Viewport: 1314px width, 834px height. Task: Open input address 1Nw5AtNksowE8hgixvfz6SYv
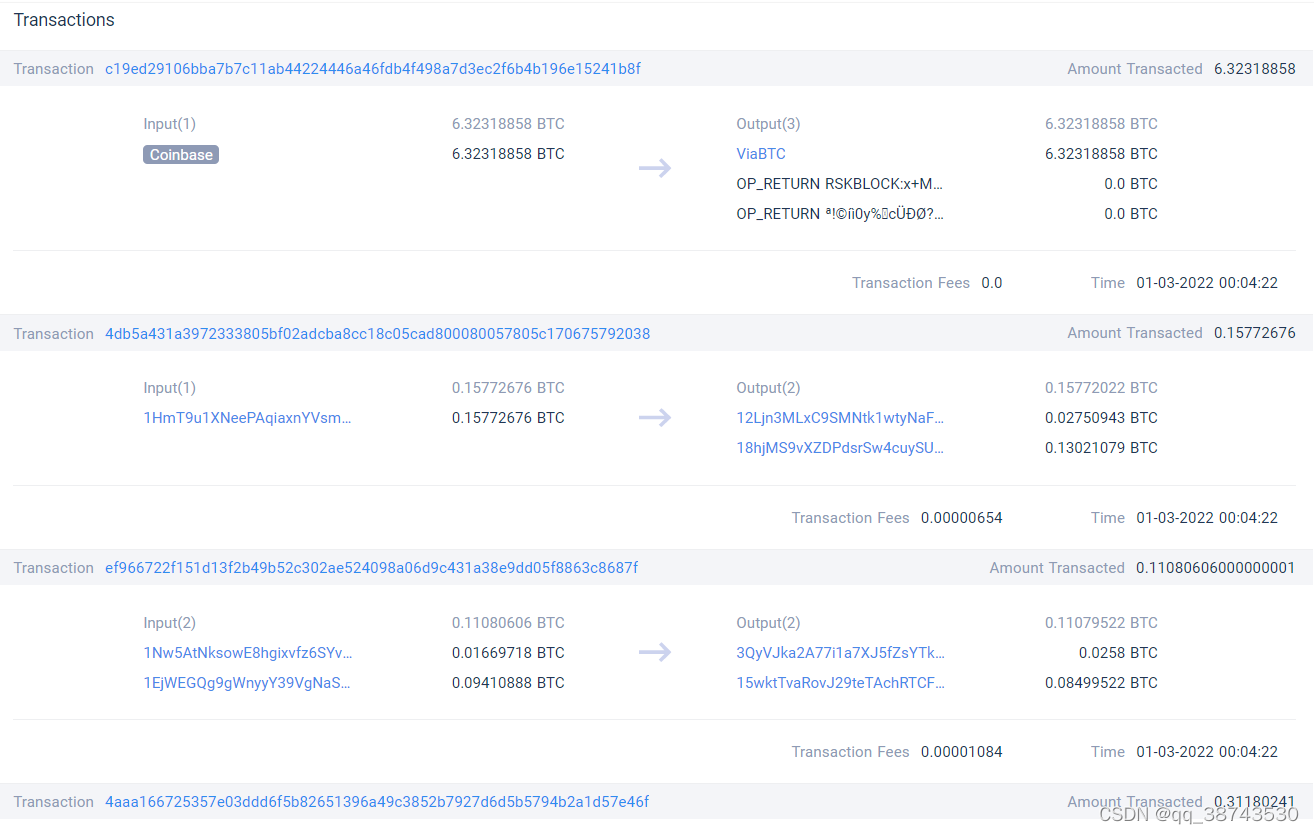click(x=248, y=653)
